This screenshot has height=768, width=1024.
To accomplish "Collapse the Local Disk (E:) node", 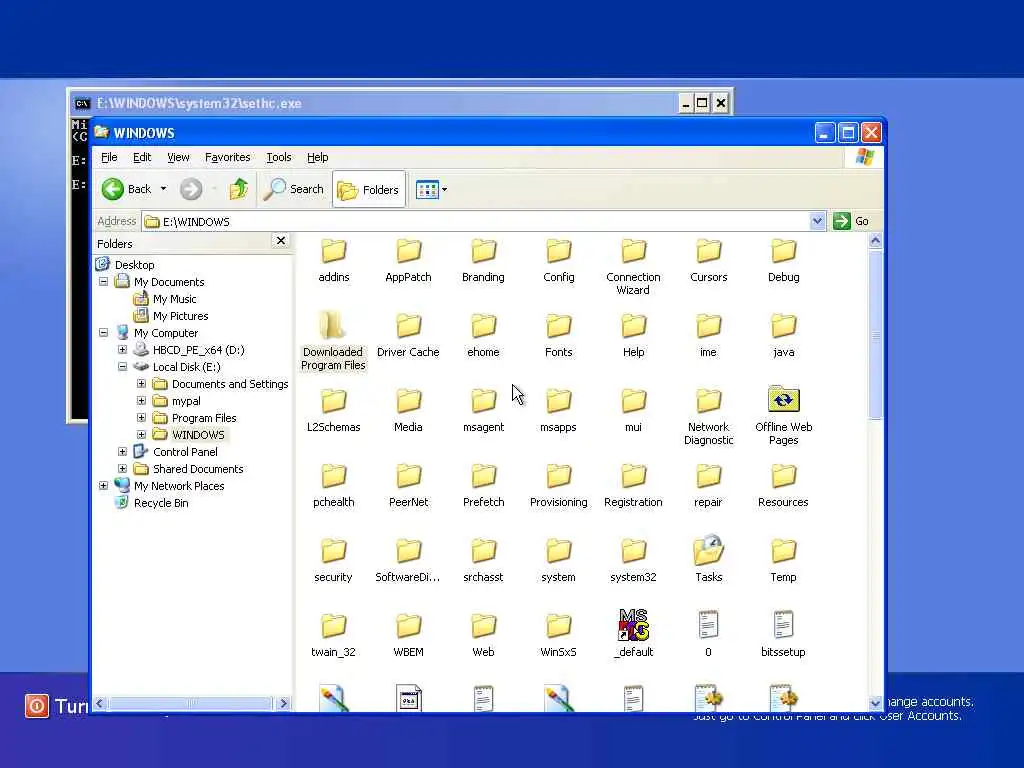I will 122,366.
